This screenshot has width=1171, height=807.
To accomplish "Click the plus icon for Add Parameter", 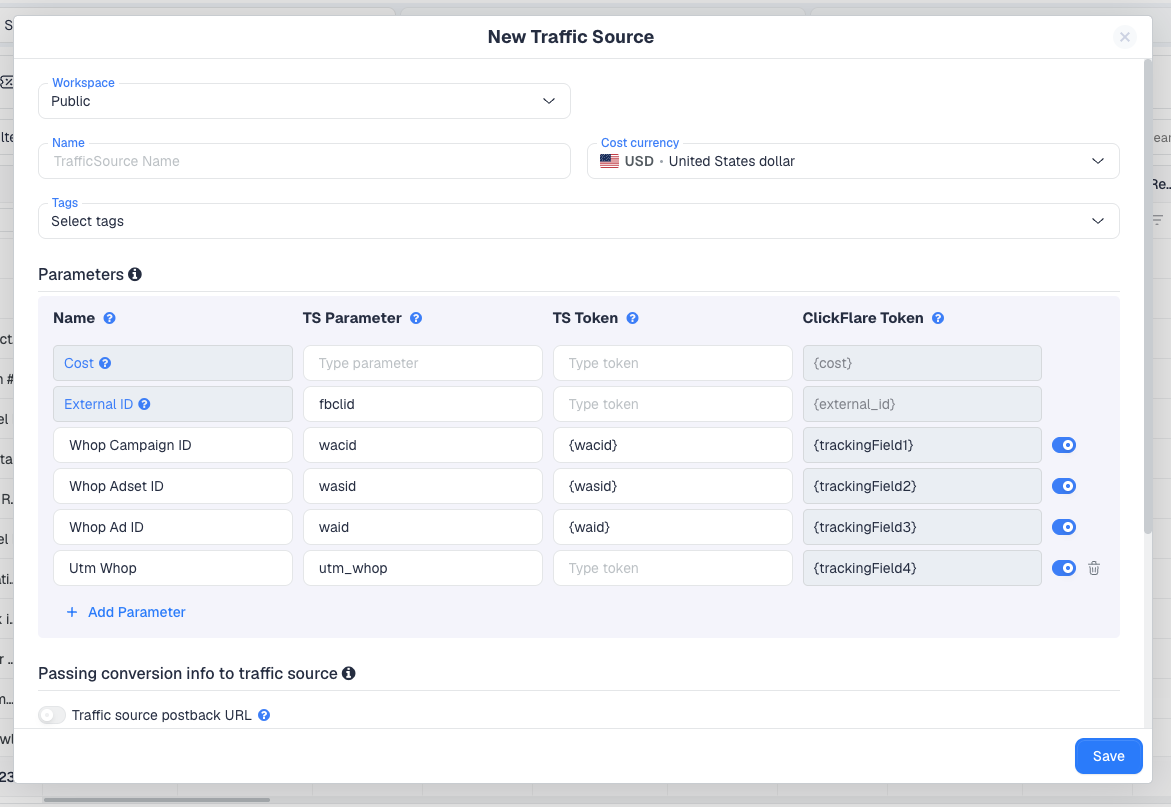I will pyautogui.click(x=72, y=612).
